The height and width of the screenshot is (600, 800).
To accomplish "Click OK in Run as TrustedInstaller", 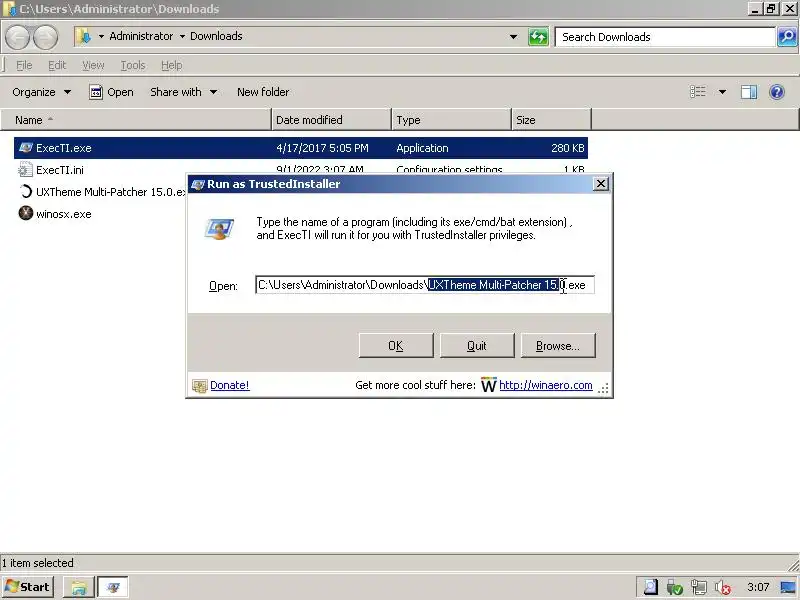I will tap(396, 345).
